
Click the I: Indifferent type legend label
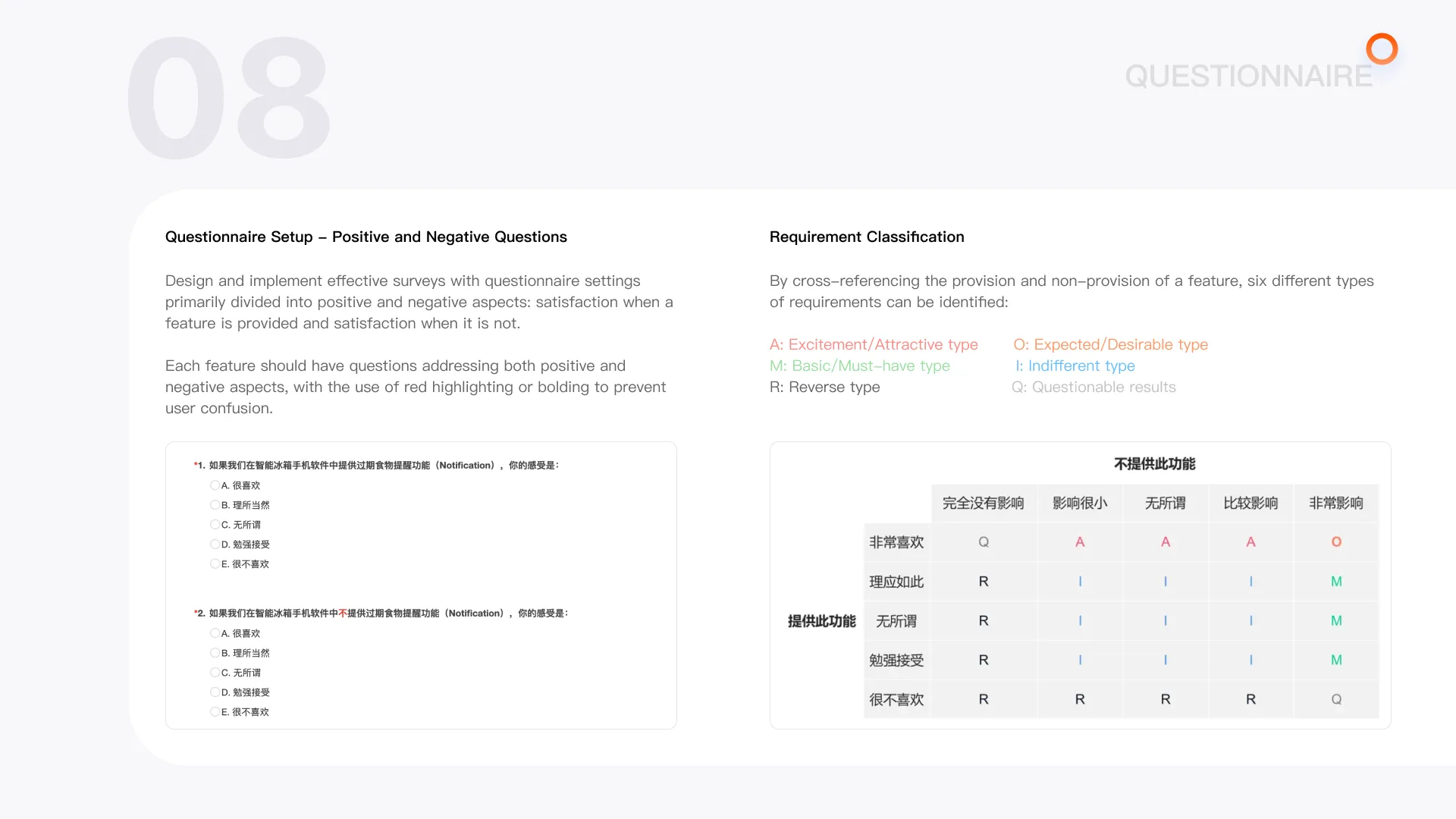pyautogui.click(x=1075, y=366)
